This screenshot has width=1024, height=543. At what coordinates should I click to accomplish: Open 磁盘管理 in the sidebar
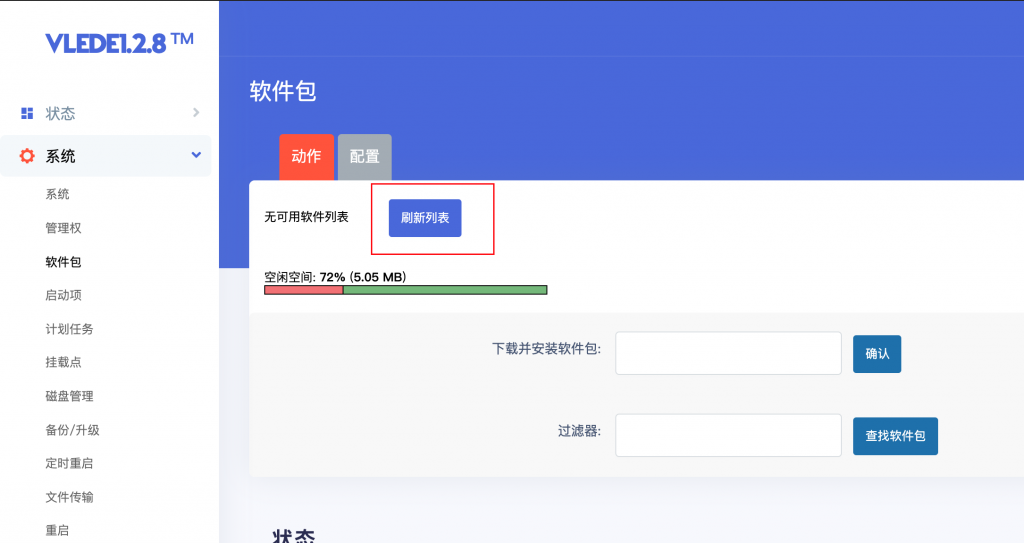(x=69, y=396)
